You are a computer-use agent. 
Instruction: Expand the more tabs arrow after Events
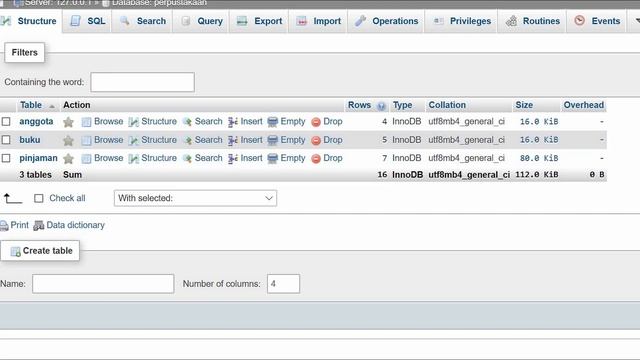[637, 20]
